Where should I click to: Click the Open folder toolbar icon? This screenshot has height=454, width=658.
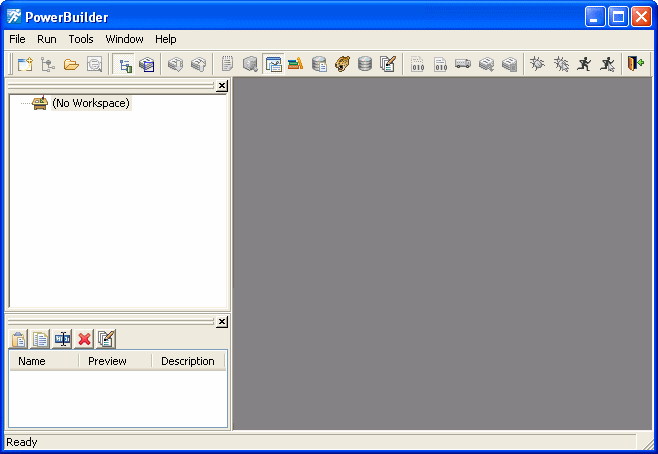click(x=71, y=64)
